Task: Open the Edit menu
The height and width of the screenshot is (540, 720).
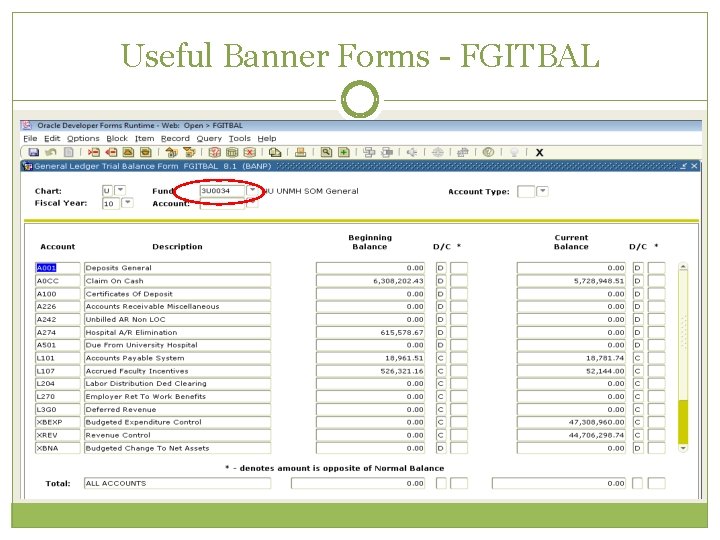Action: (x=52, y=138)
